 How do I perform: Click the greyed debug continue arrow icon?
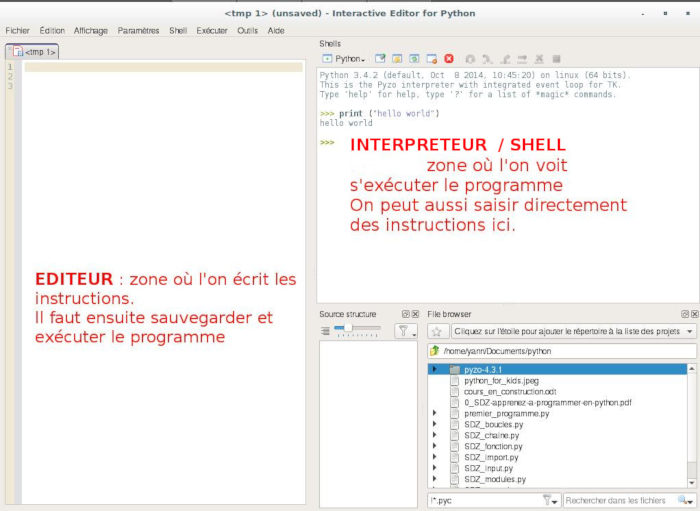click(522, 58)
